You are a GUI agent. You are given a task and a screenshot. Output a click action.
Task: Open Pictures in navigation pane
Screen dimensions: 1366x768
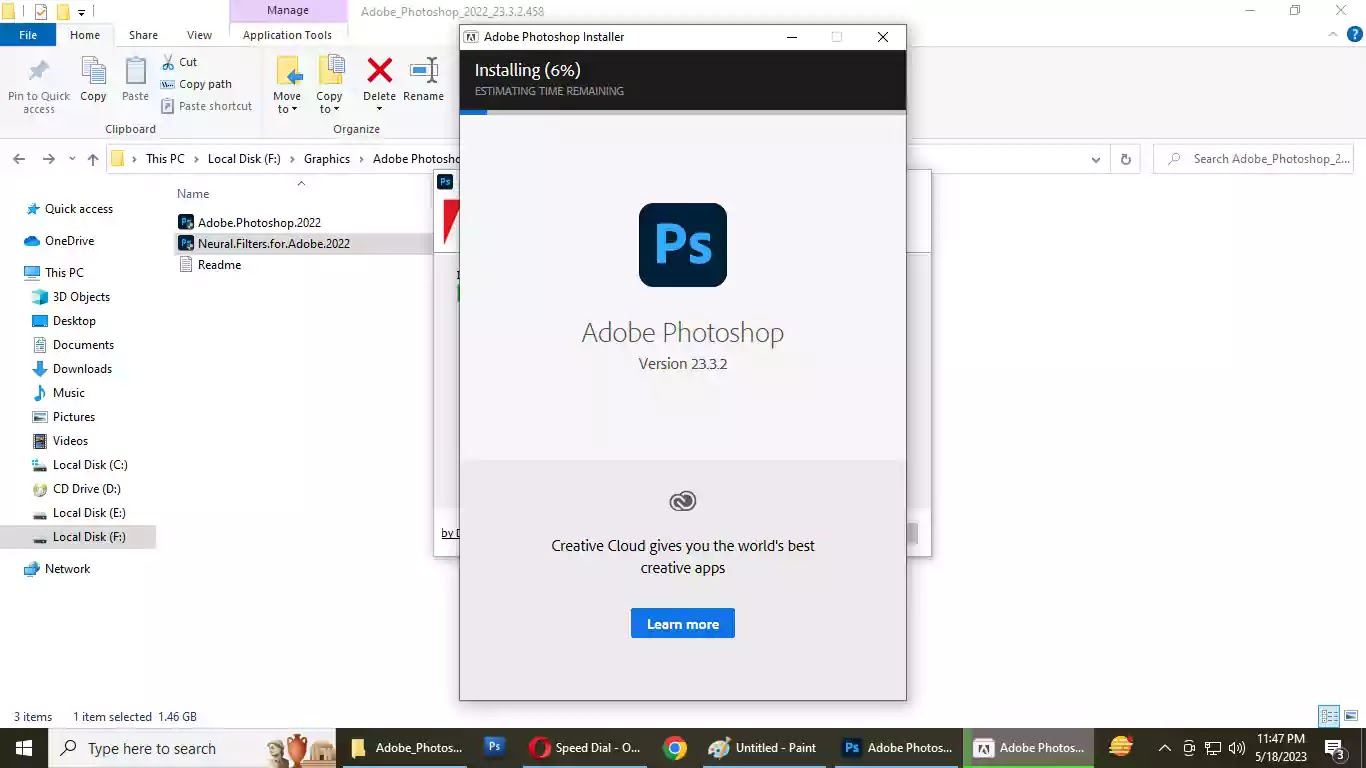tap(74, 417)
